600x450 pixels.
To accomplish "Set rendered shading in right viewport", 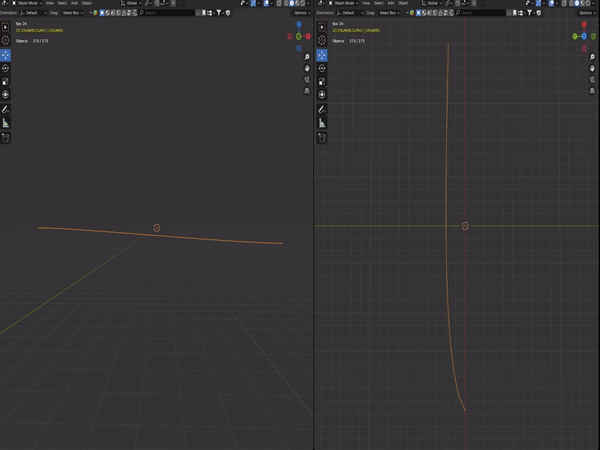I will click(x=588, y=3).
